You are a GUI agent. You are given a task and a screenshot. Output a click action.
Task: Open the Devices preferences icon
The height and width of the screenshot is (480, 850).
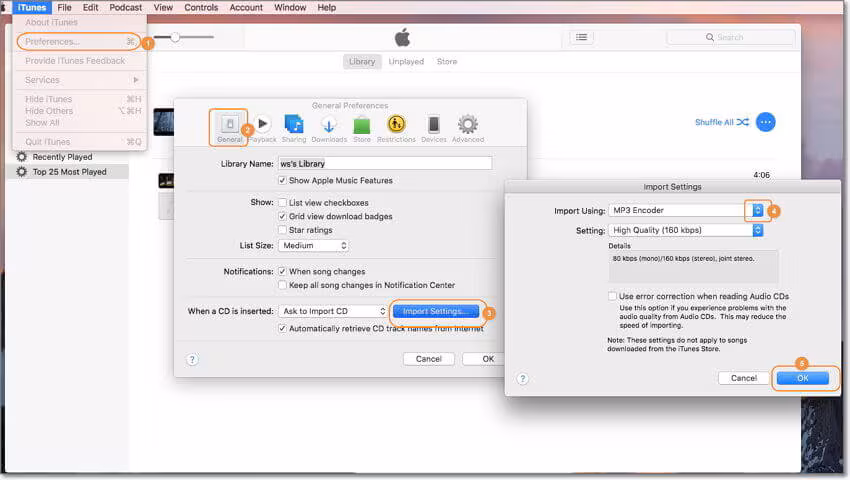(x=434, y=128)
